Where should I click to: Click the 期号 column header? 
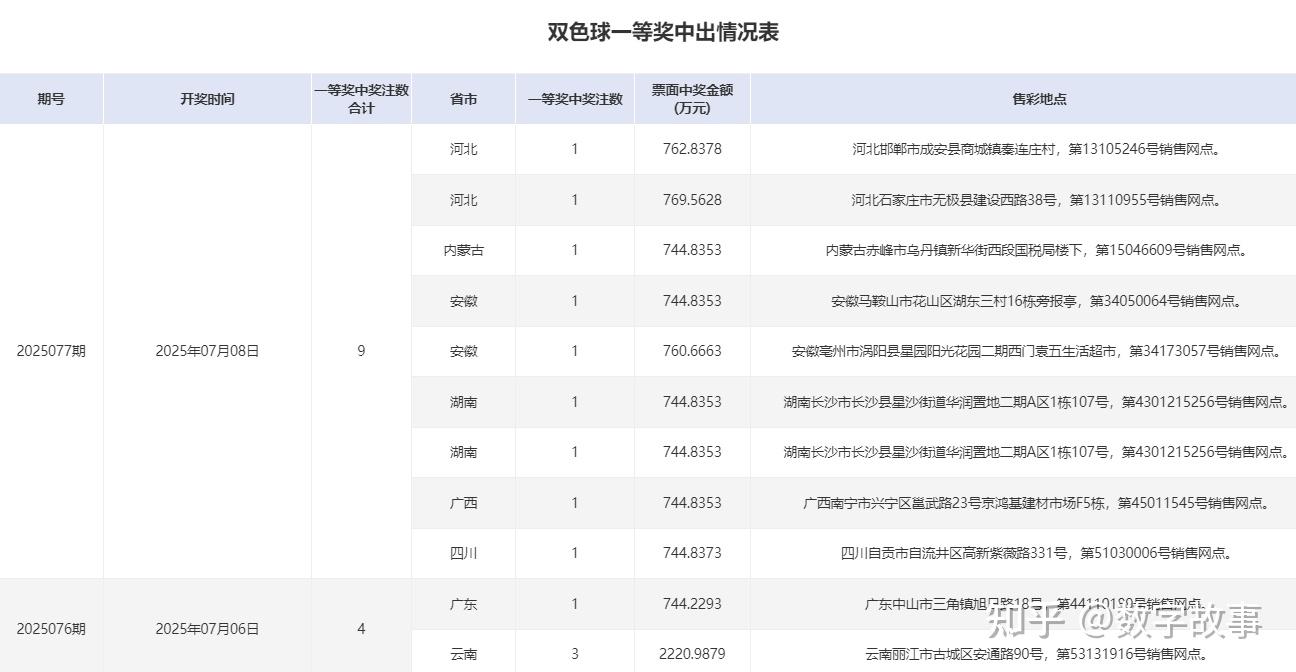[51, 99]
